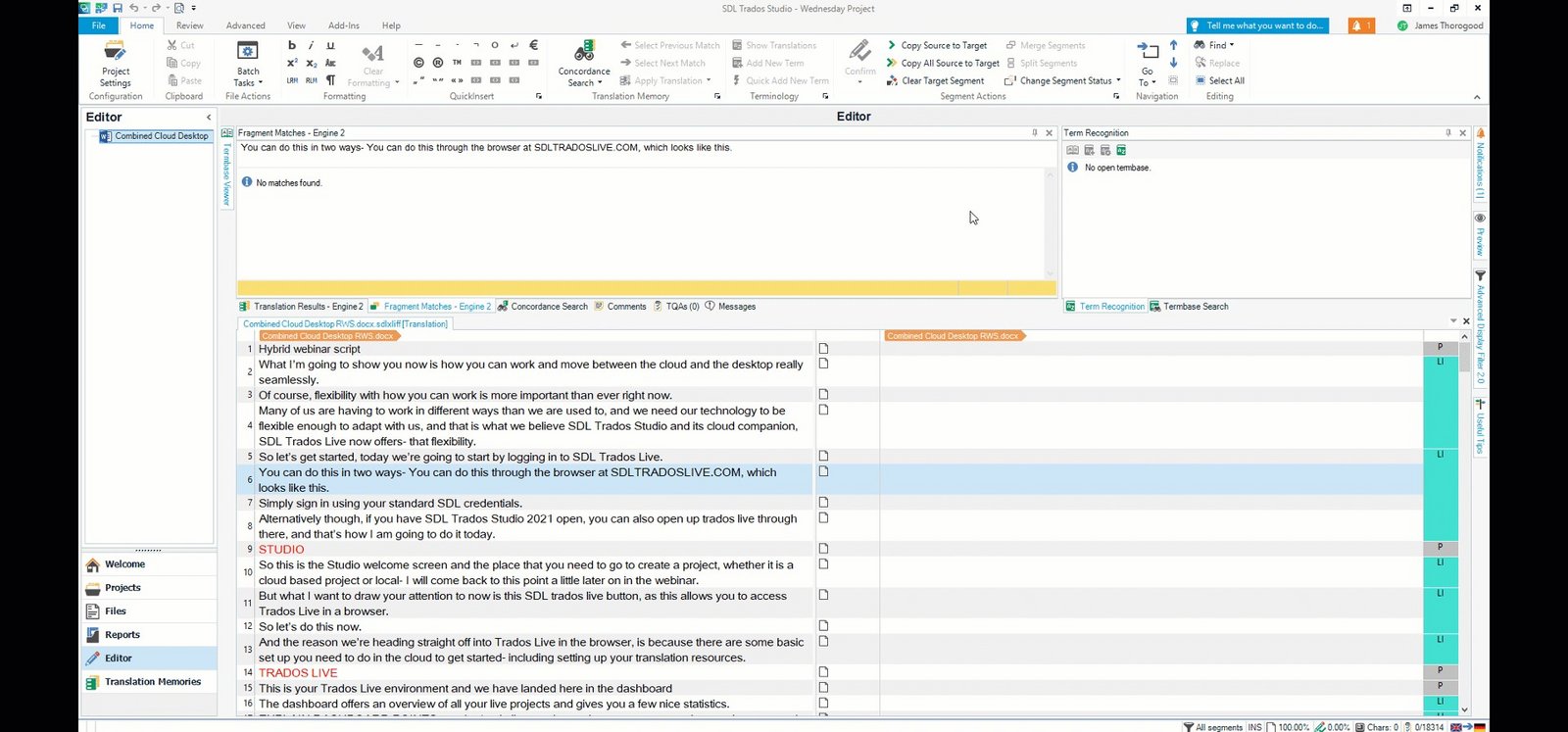
Task: Open the Preview side panel
Action: click(x=1480, y=235)
